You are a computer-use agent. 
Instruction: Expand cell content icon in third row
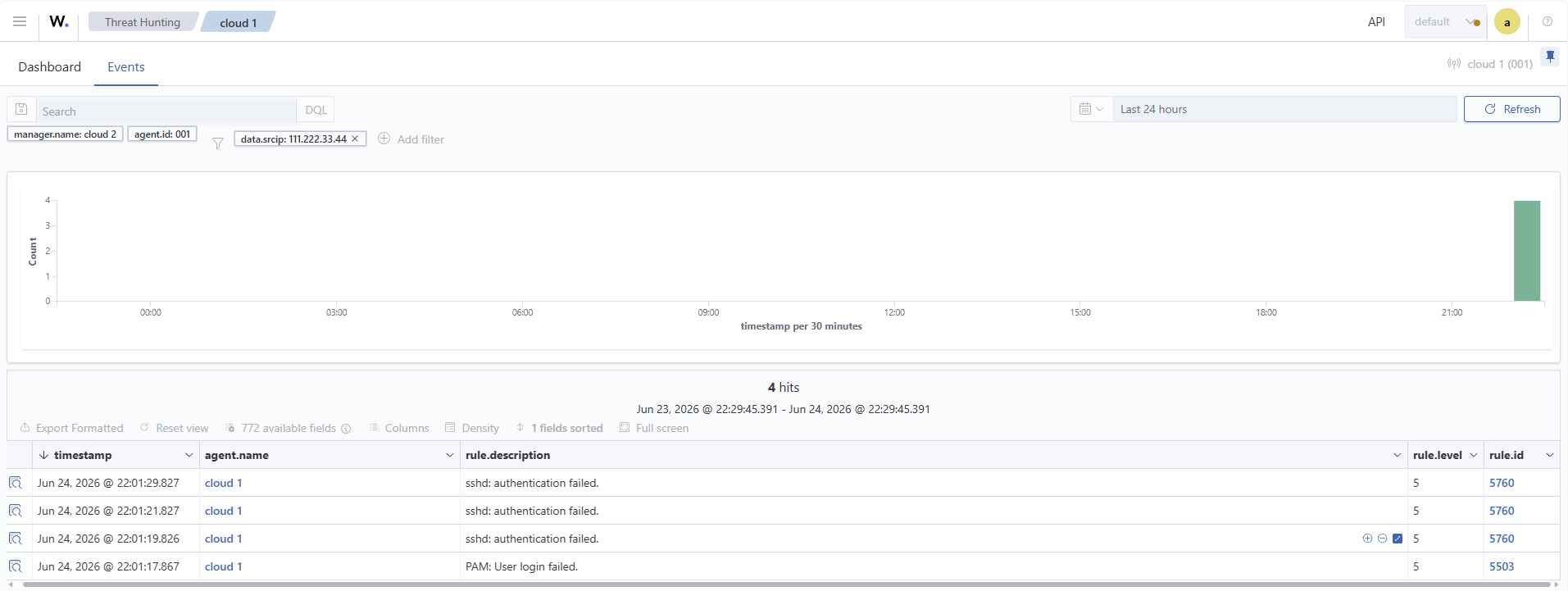1398,539
